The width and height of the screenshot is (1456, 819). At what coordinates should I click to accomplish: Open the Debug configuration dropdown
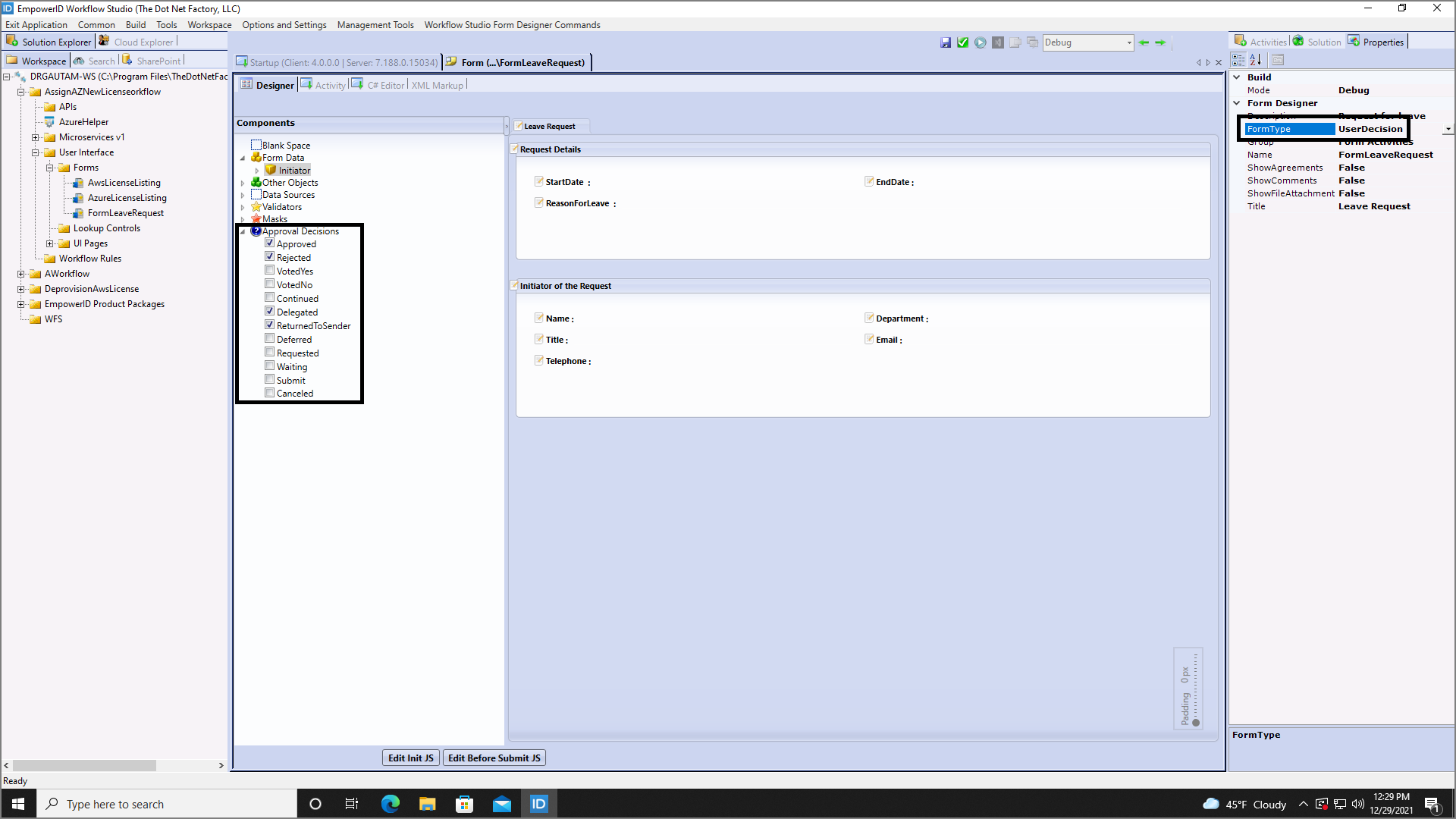point(1128,42)
